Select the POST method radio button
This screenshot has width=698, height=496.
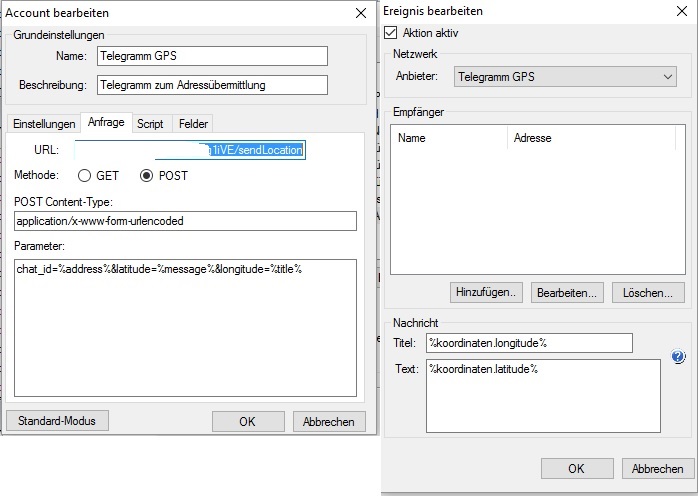coord(147,175)
